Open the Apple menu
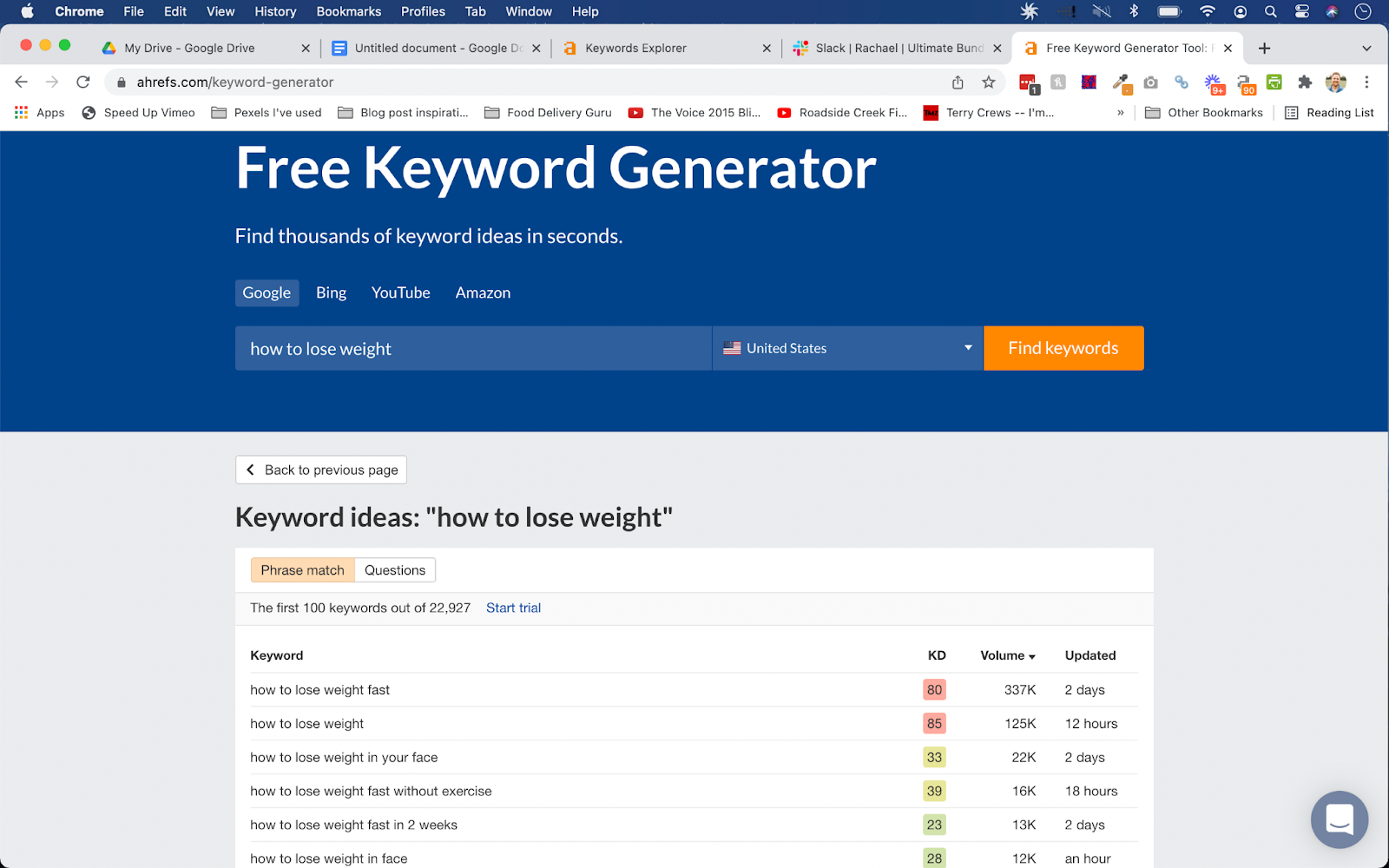Screen dimensions: 1389x868 tap(27, 11)
